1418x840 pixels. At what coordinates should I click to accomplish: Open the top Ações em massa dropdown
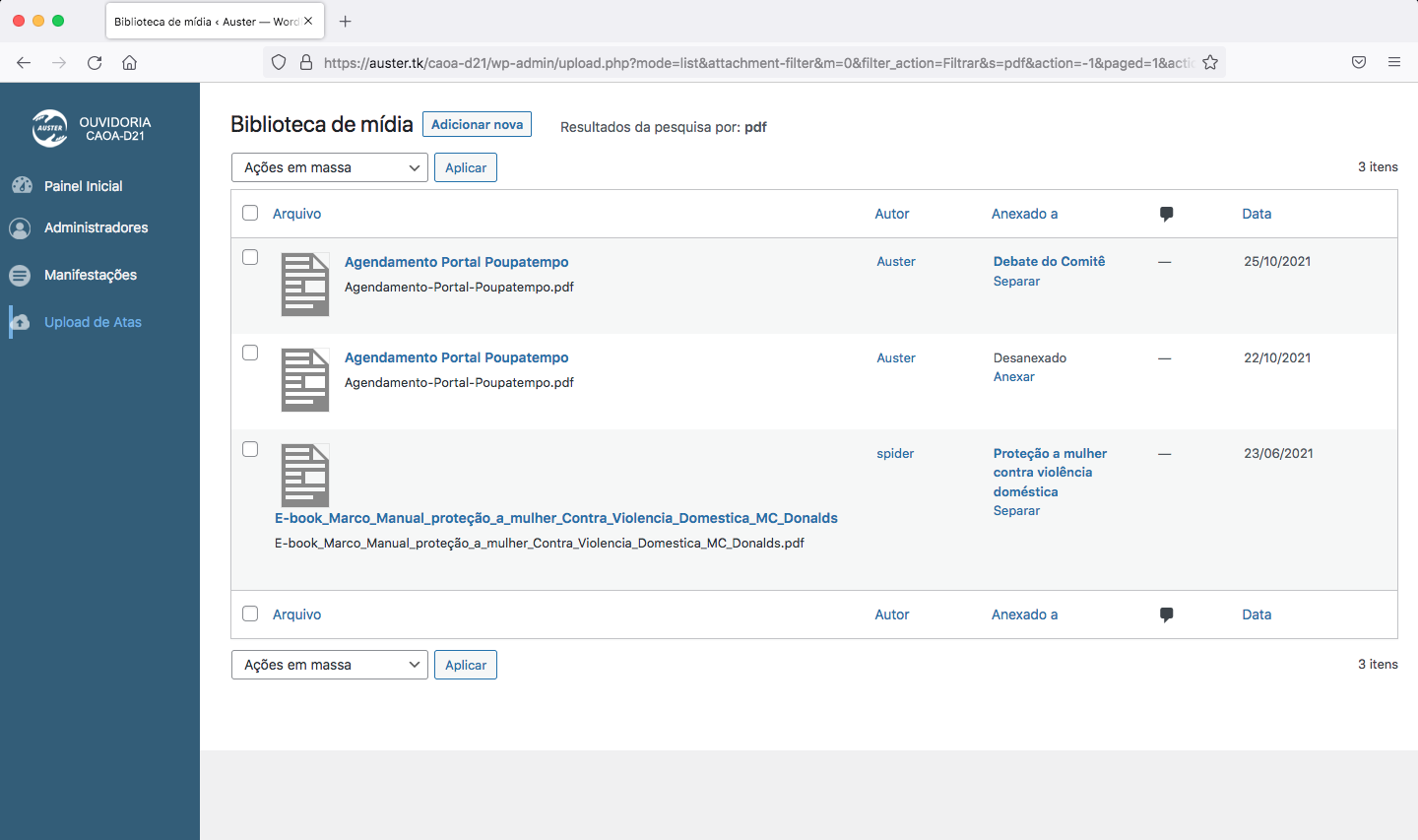329,167
